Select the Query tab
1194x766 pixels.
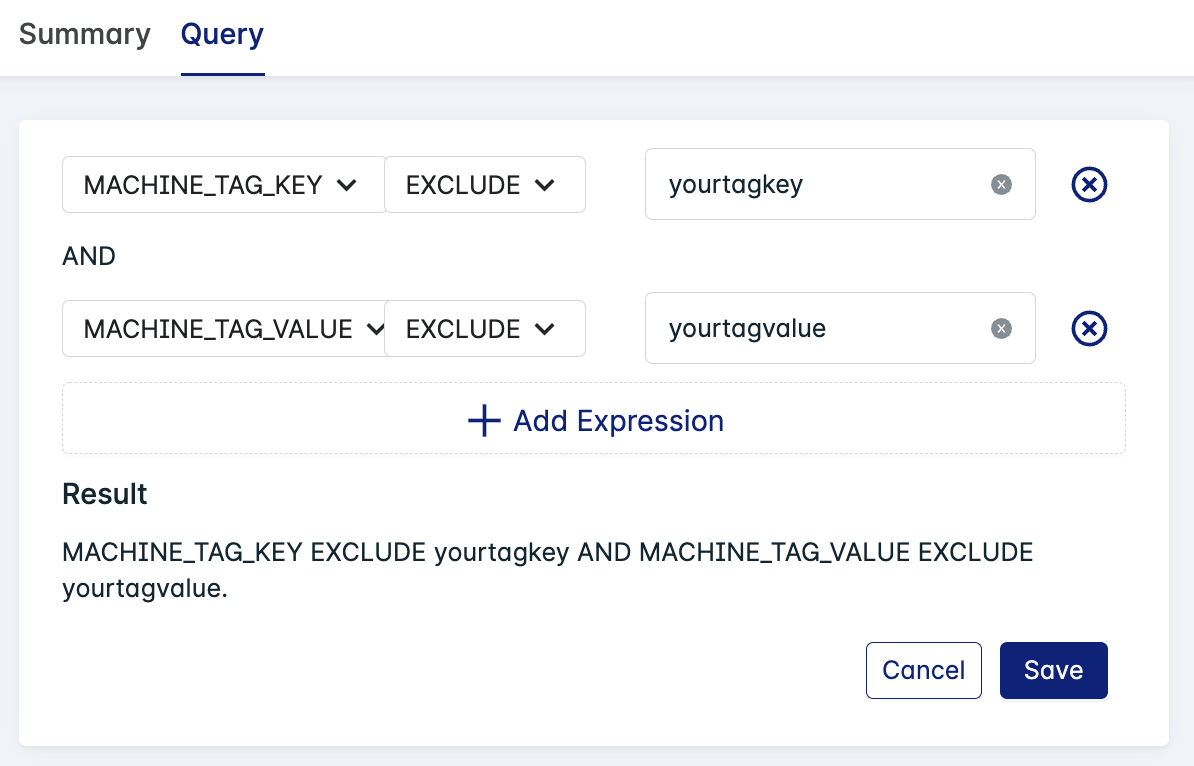(222, 34)
